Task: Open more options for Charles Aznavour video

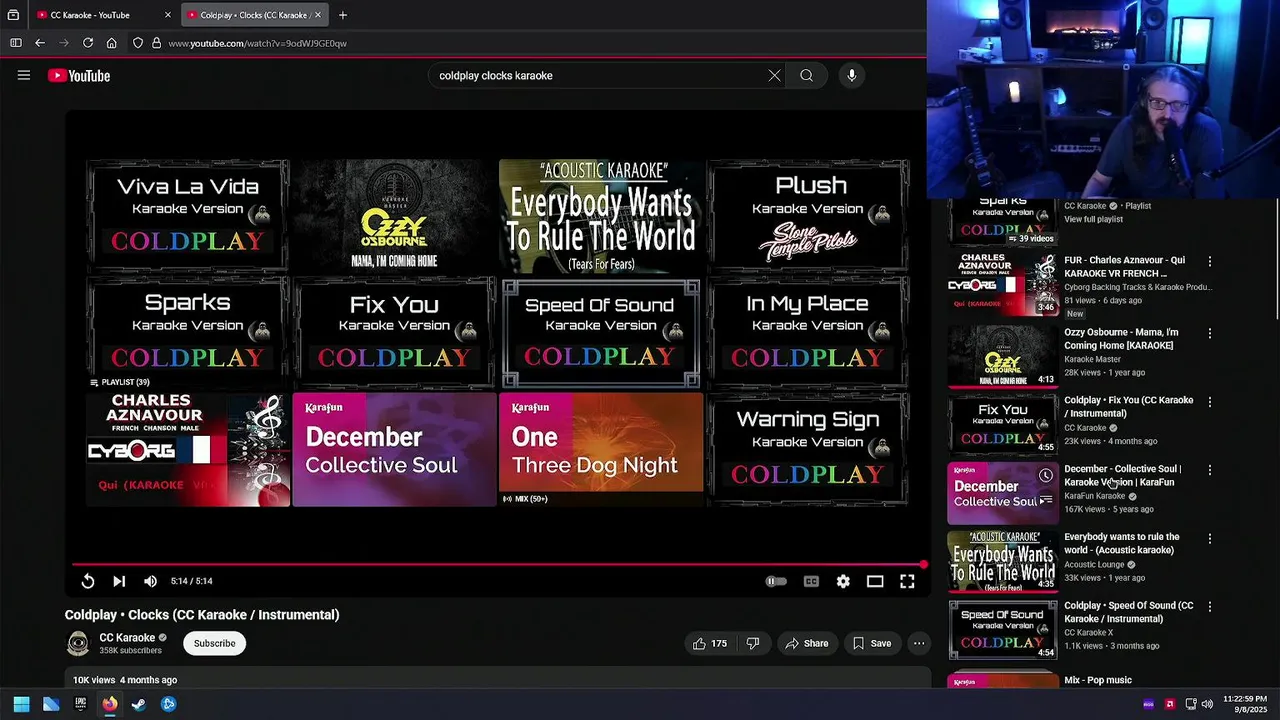Action: (x=1210, y=261)
